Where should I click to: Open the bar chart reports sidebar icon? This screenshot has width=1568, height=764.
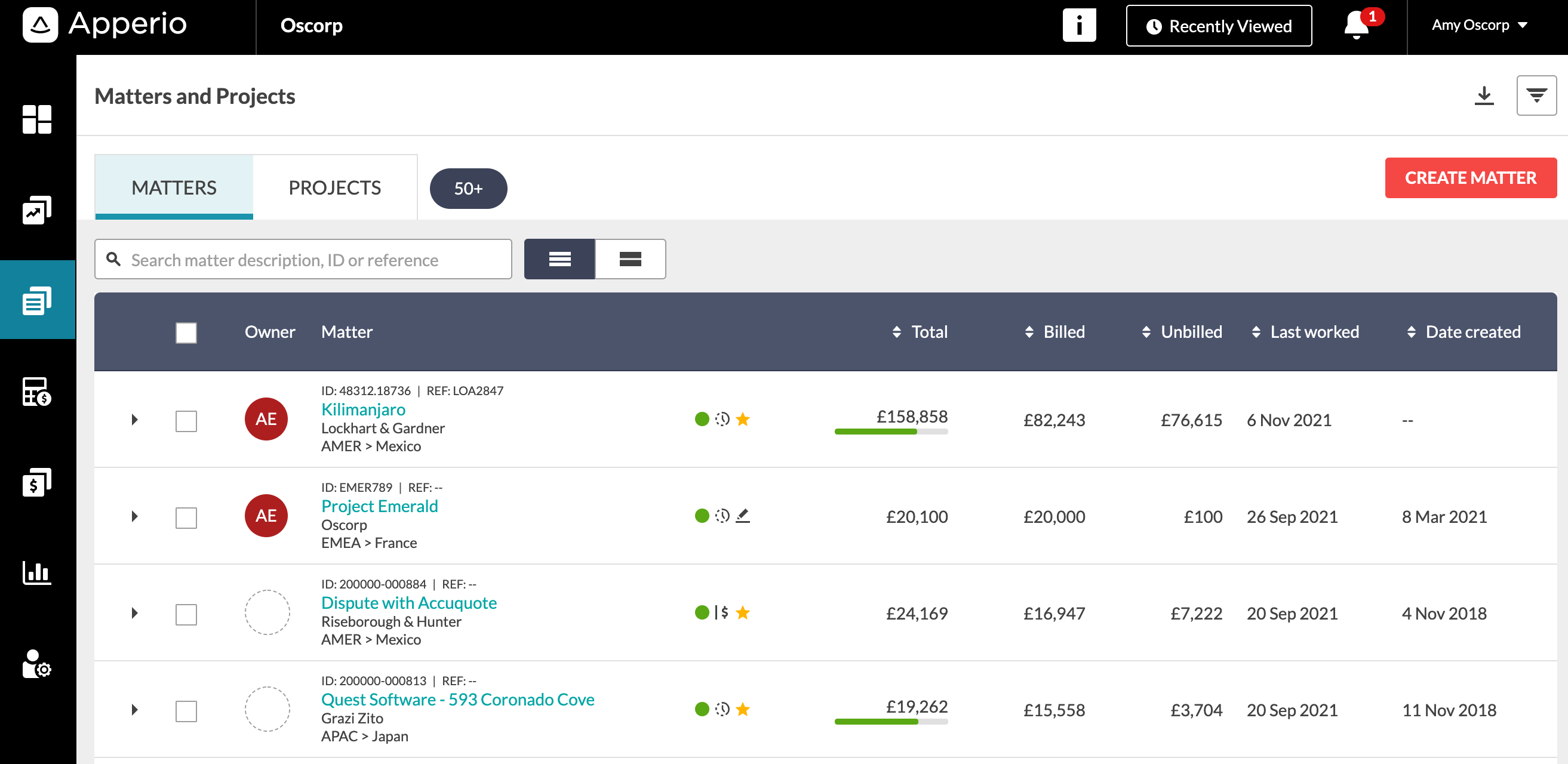pos(37,572)
